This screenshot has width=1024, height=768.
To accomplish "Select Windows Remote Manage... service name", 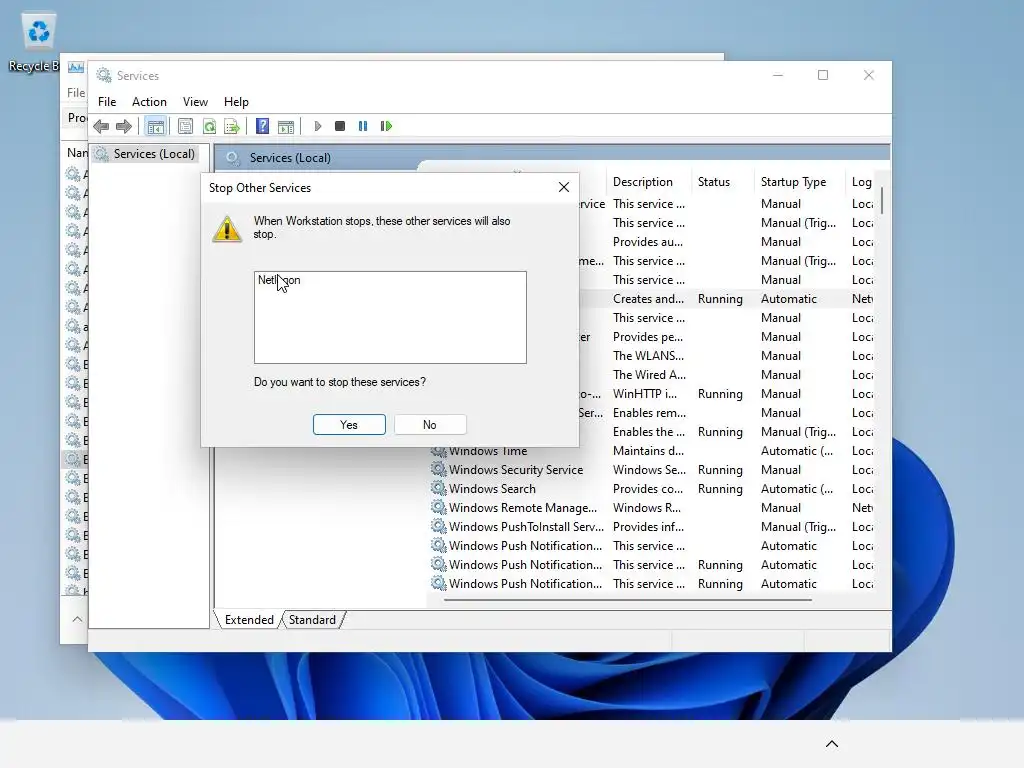I will [x=522, y=507].
